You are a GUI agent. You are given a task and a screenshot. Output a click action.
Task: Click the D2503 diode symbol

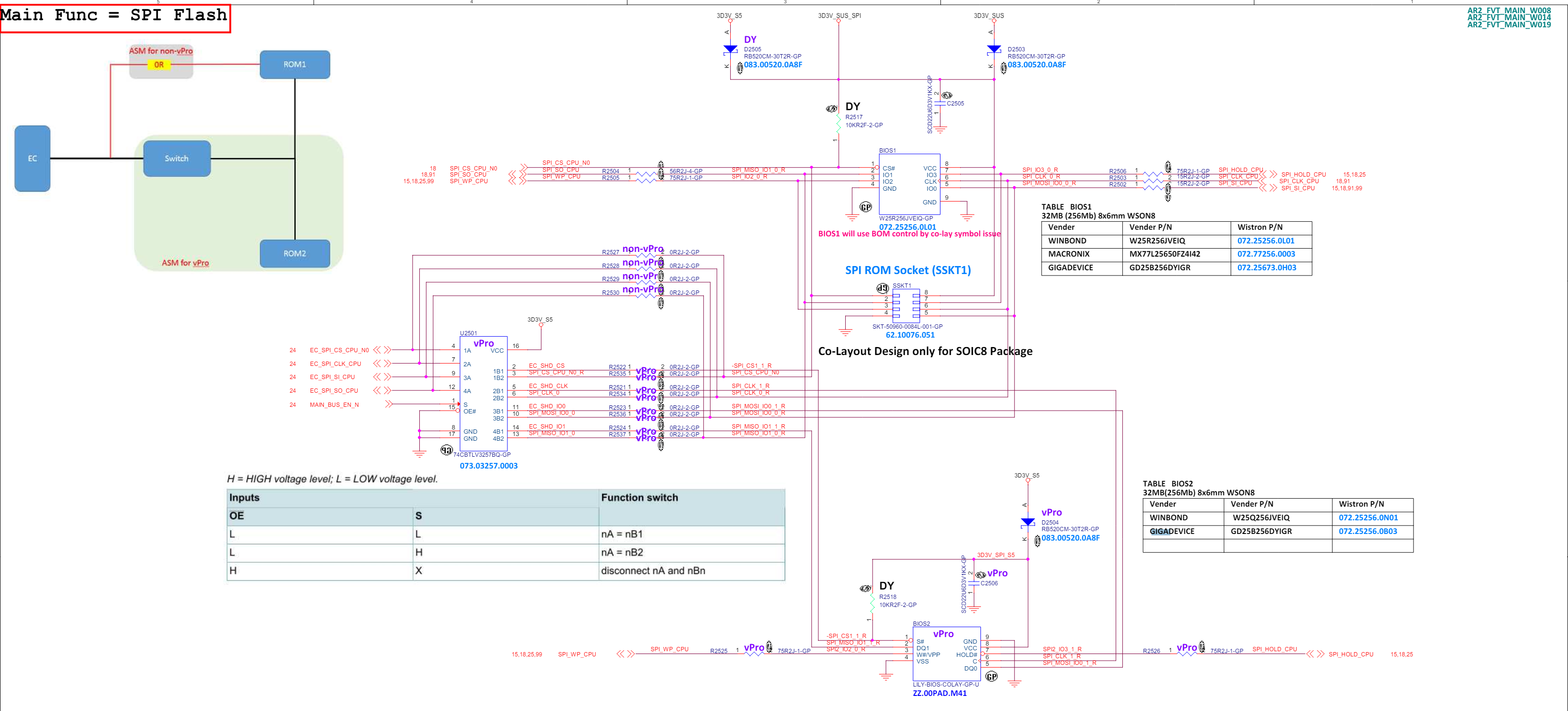pyautogui.click(x=994, y=49)
